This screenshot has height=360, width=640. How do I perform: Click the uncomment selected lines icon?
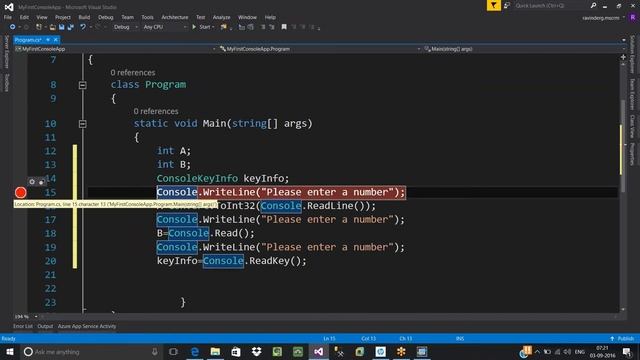[x=271, y=27]
